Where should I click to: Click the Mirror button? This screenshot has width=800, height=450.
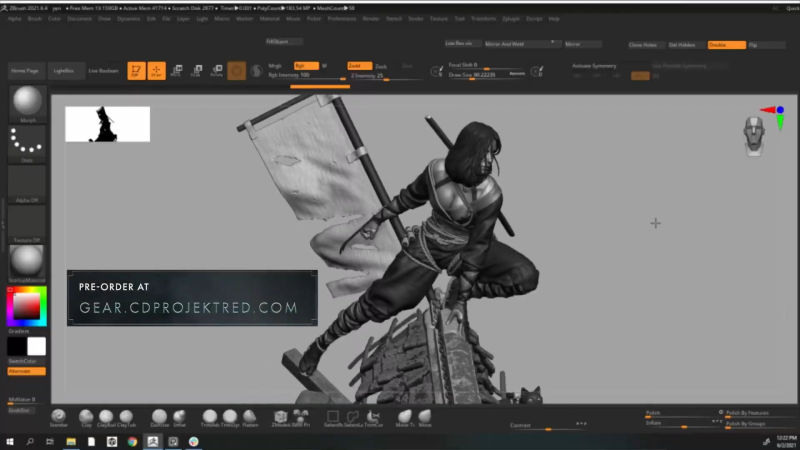pyautogui.click(x=583, y=44)
